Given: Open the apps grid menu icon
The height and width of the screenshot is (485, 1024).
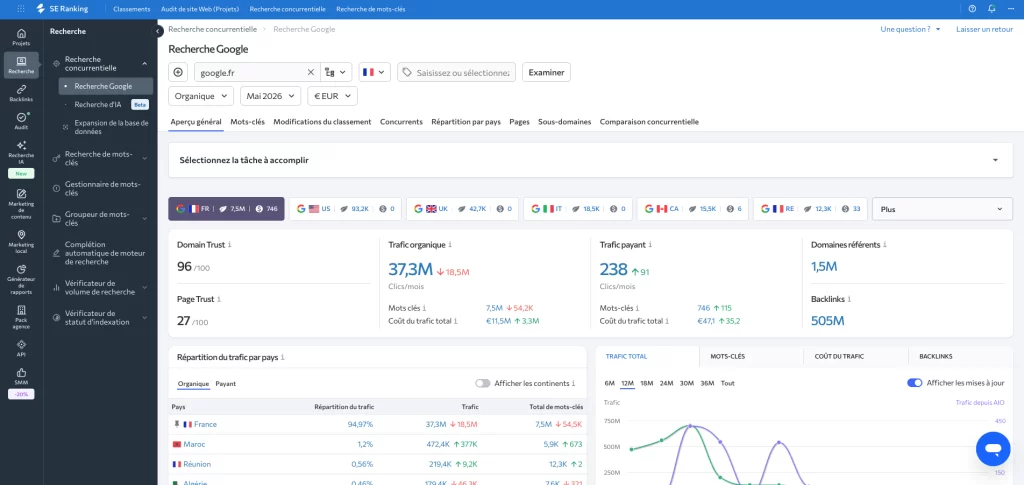Looking at the screenshot, I should click(x=21, y=9).
